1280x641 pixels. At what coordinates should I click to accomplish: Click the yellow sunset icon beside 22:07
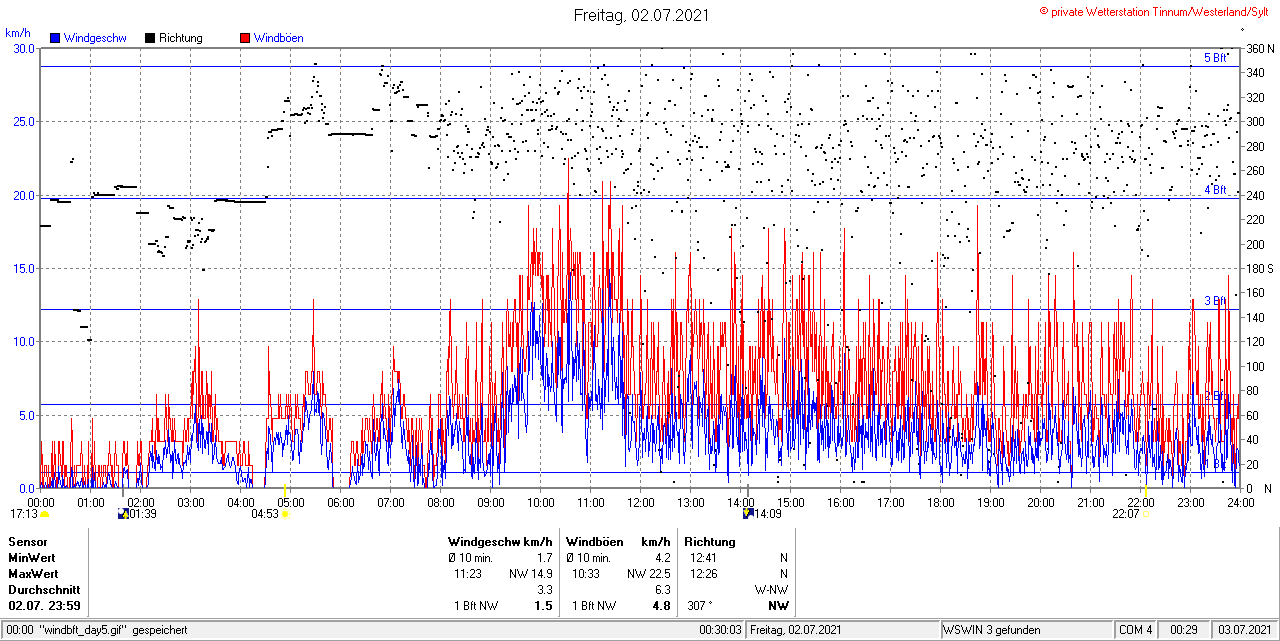point(1146,514)
